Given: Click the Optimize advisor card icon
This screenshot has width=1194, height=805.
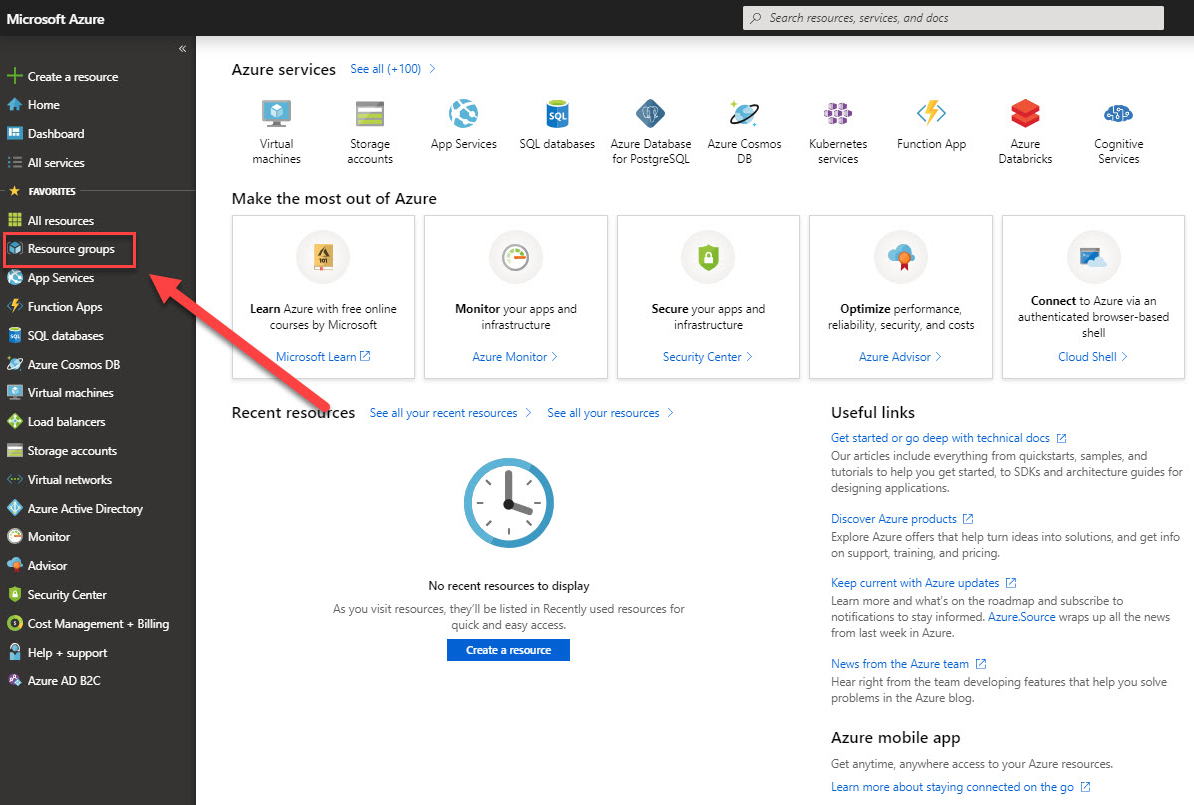Looking at the screenshot, I should [901, 257].
